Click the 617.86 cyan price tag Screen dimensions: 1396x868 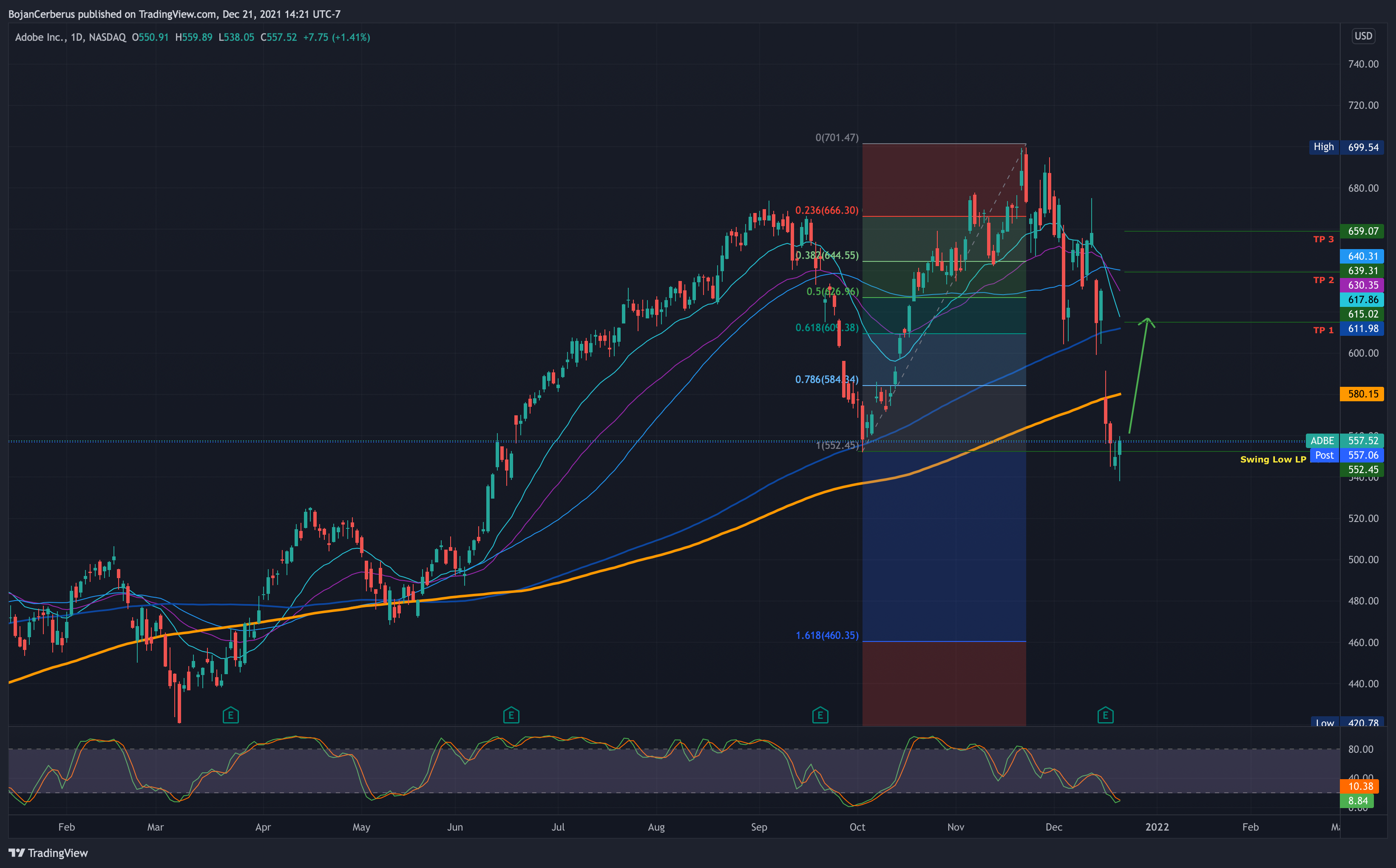click(1362, 300)
